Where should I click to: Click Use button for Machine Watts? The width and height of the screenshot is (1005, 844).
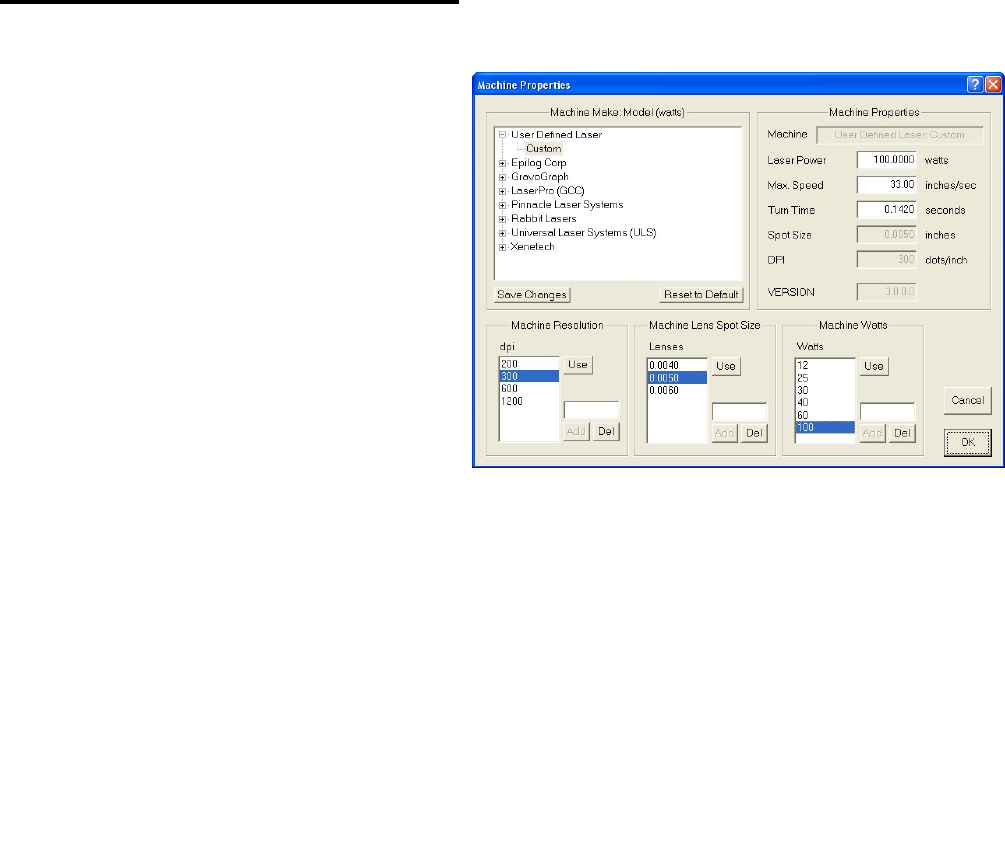(874, 366)
